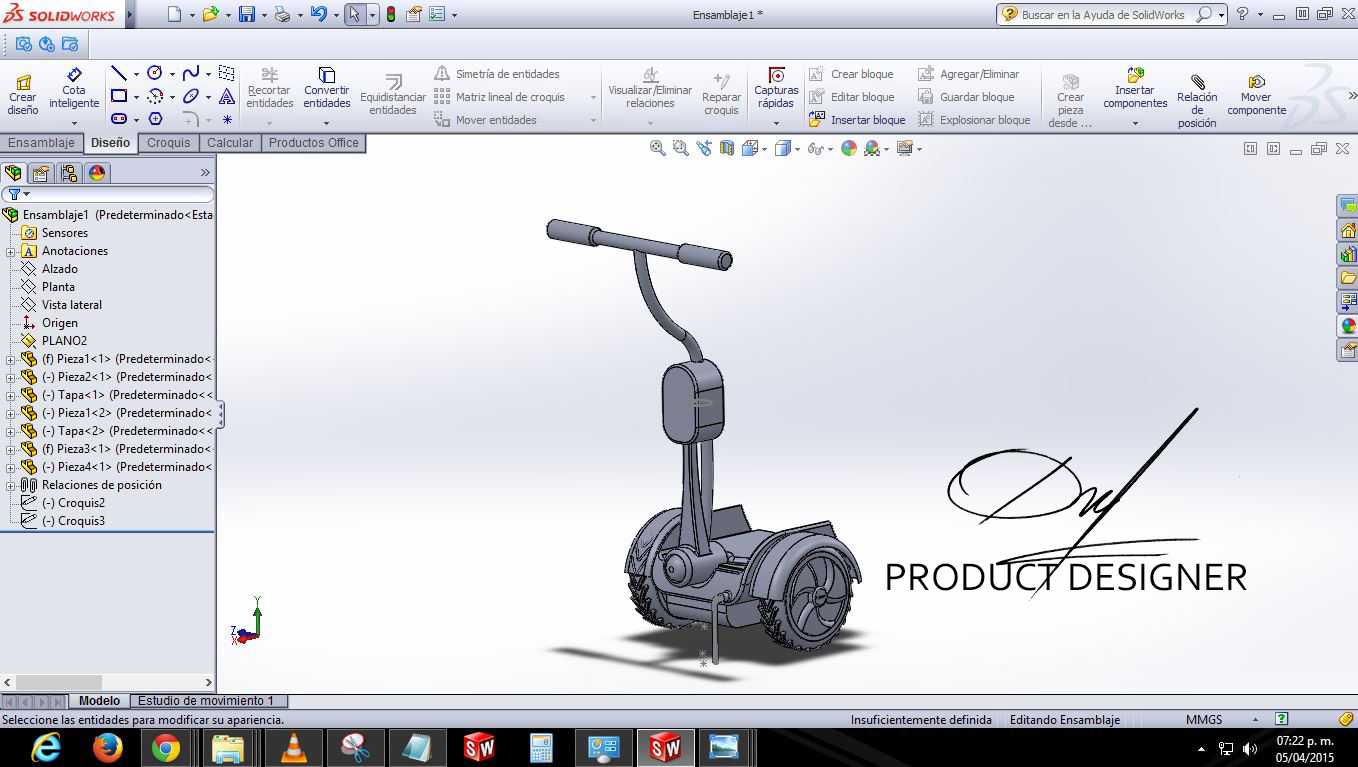Expand the Relaciones de posición node
This screenshot has height=767, width=1358.
pyautogui.click(x=10, y=485)
